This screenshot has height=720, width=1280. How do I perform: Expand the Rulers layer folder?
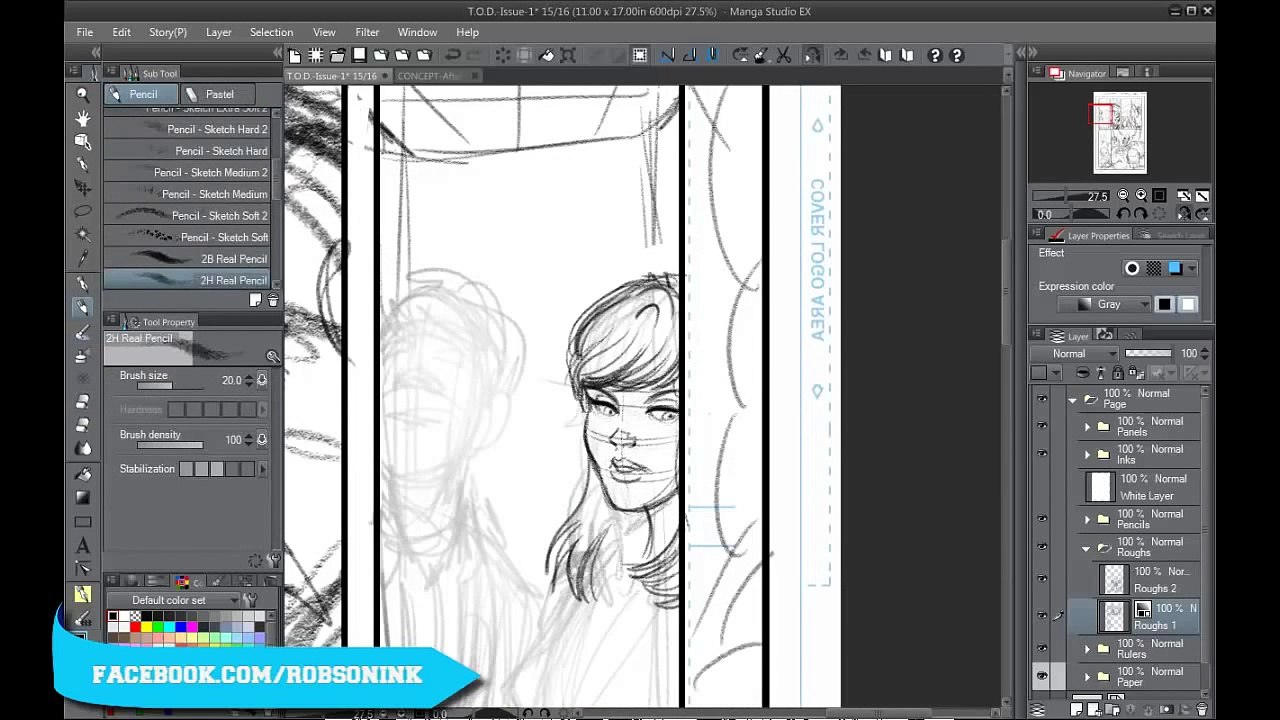[1087, 649]
